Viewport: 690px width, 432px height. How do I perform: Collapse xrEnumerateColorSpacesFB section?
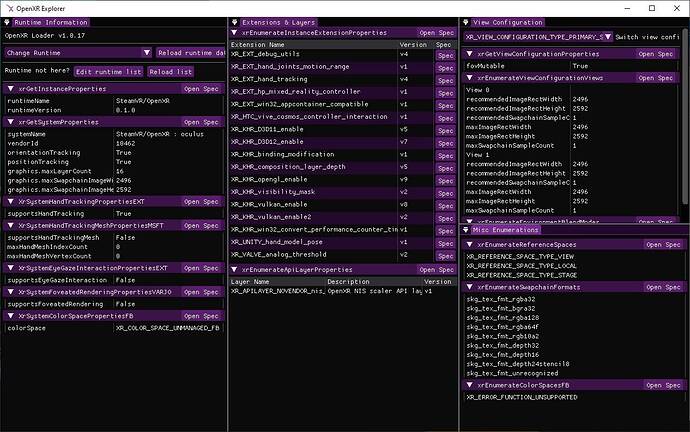pos(470,385)
